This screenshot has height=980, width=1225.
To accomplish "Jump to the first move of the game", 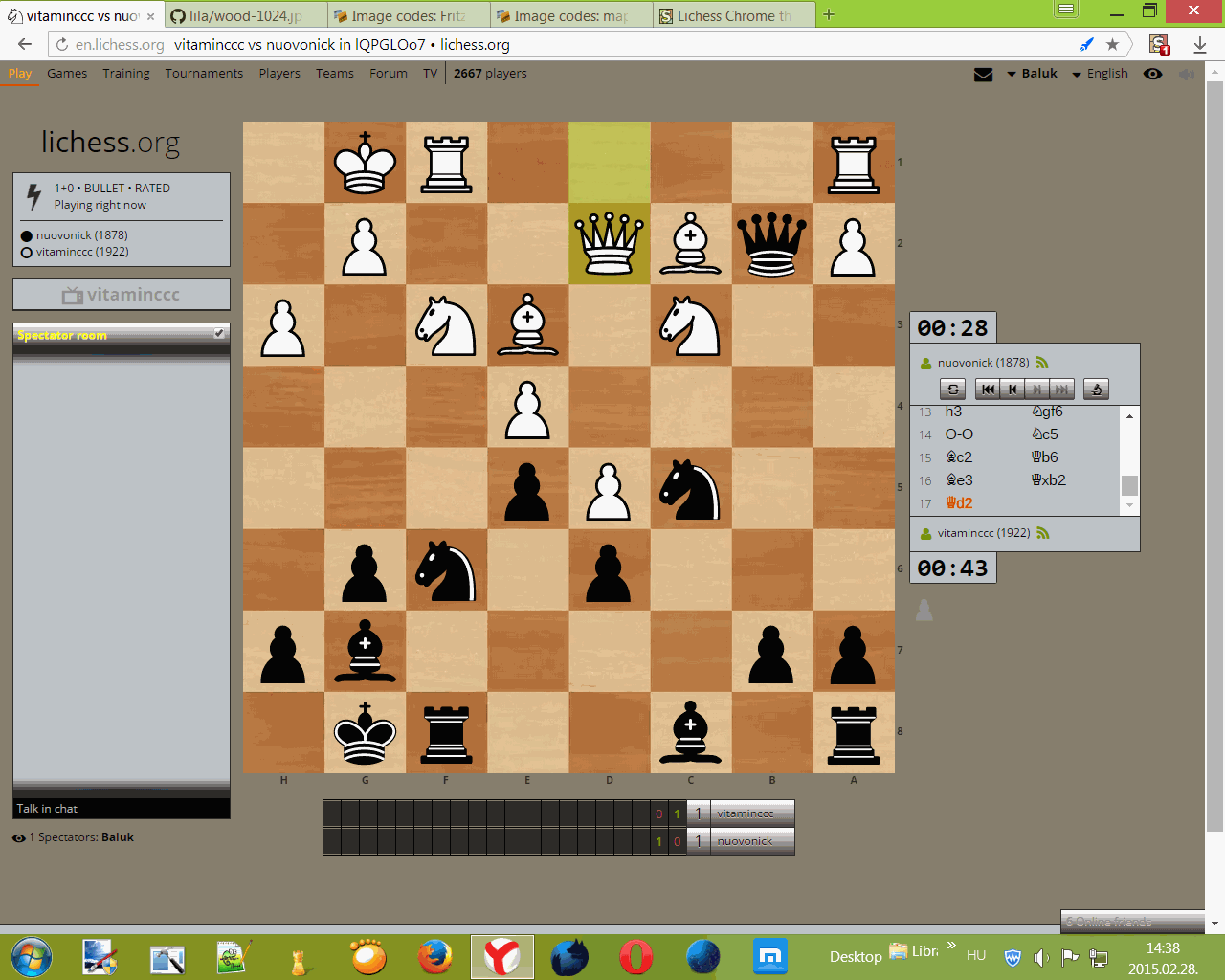I will [x=987, y=389].
